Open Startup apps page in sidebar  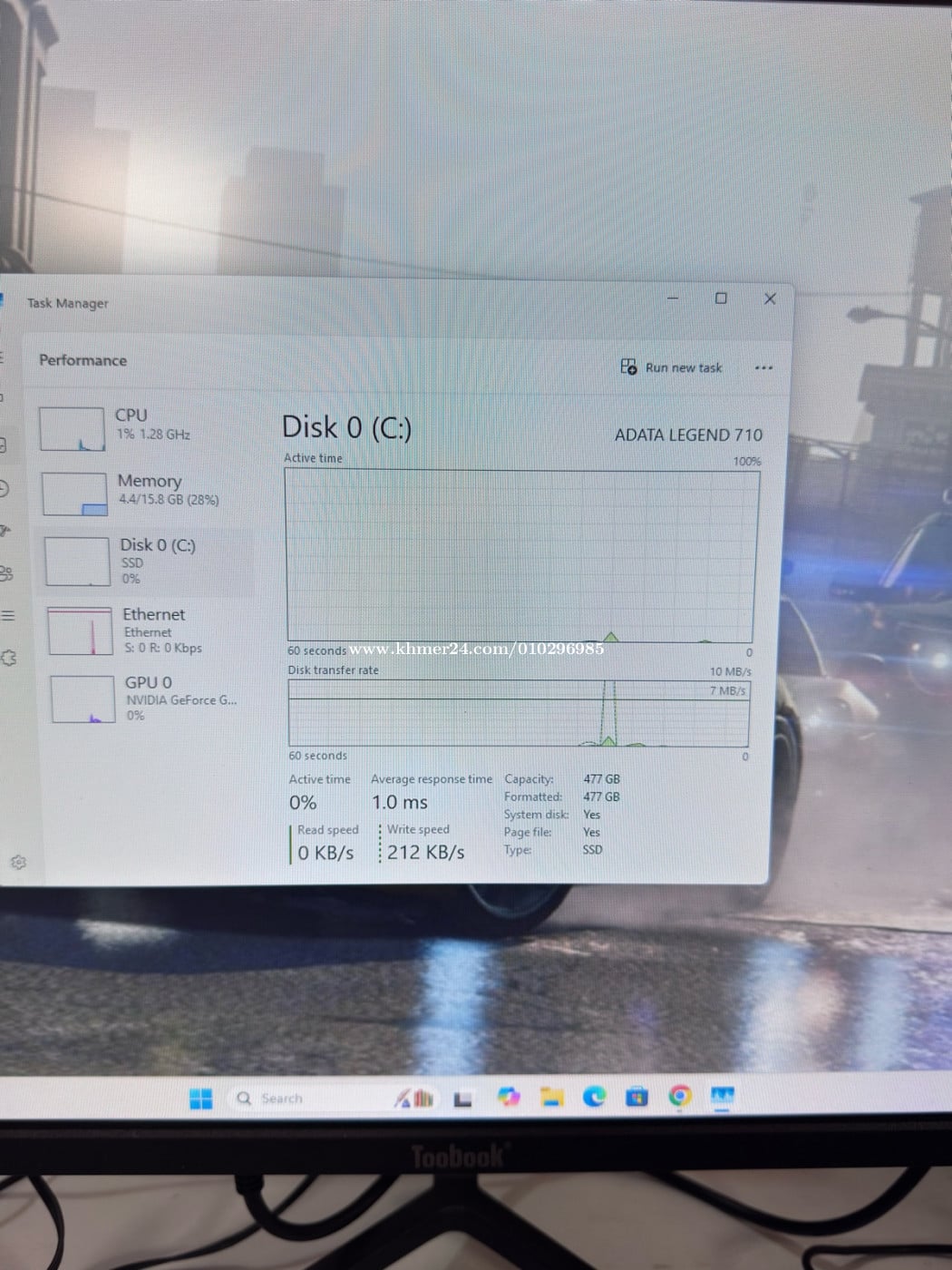click(x=5, y=531)
